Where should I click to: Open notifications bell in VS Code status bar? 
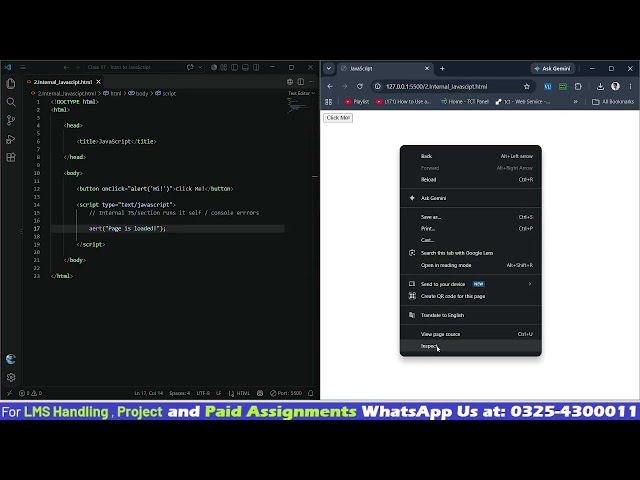pos(311,393)
